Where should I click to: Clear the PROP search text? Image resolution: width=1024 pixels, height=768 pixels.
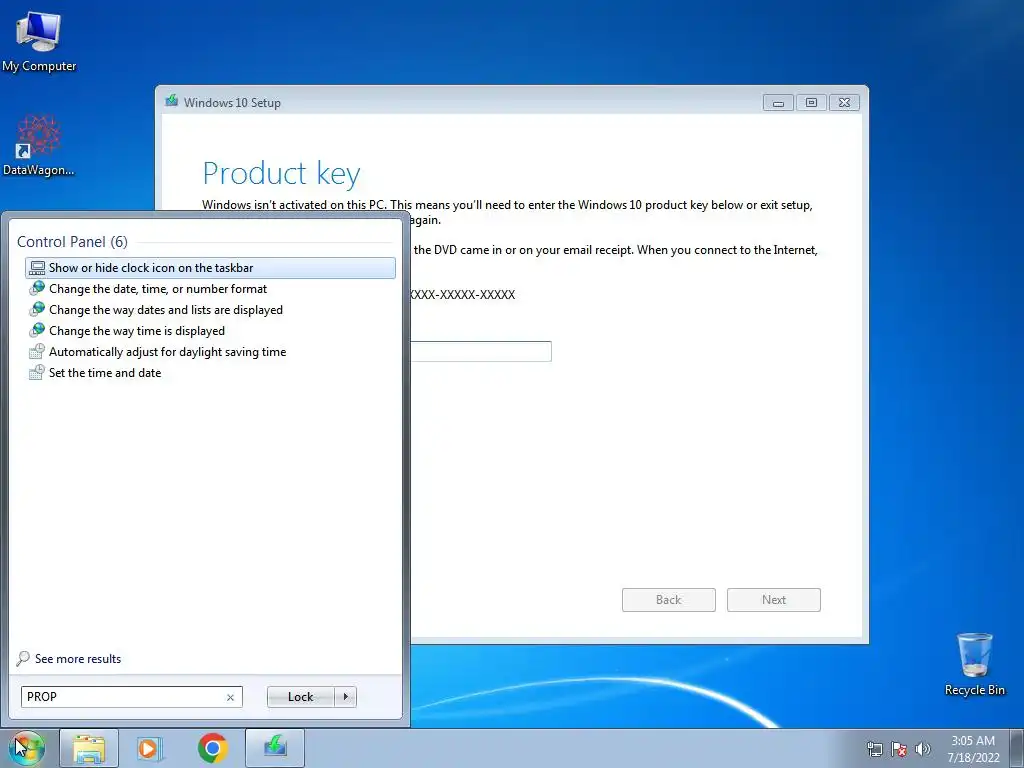(230, 697)
